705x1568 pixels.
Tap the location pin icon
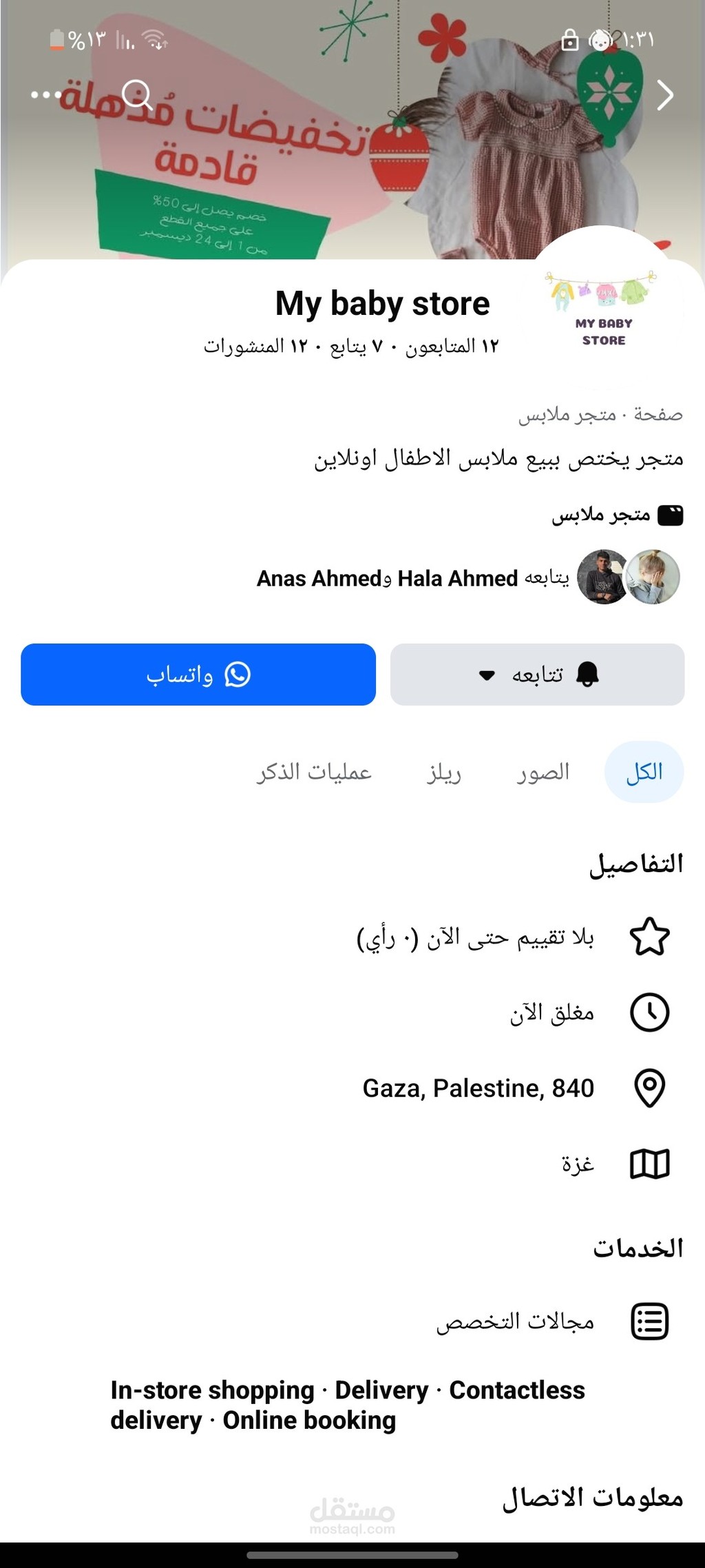click(650, 1089)
